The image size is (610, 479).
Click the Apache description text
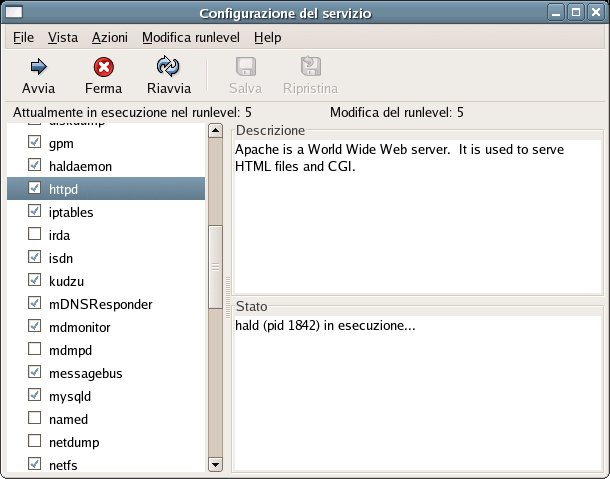click(x=400, y=158)
